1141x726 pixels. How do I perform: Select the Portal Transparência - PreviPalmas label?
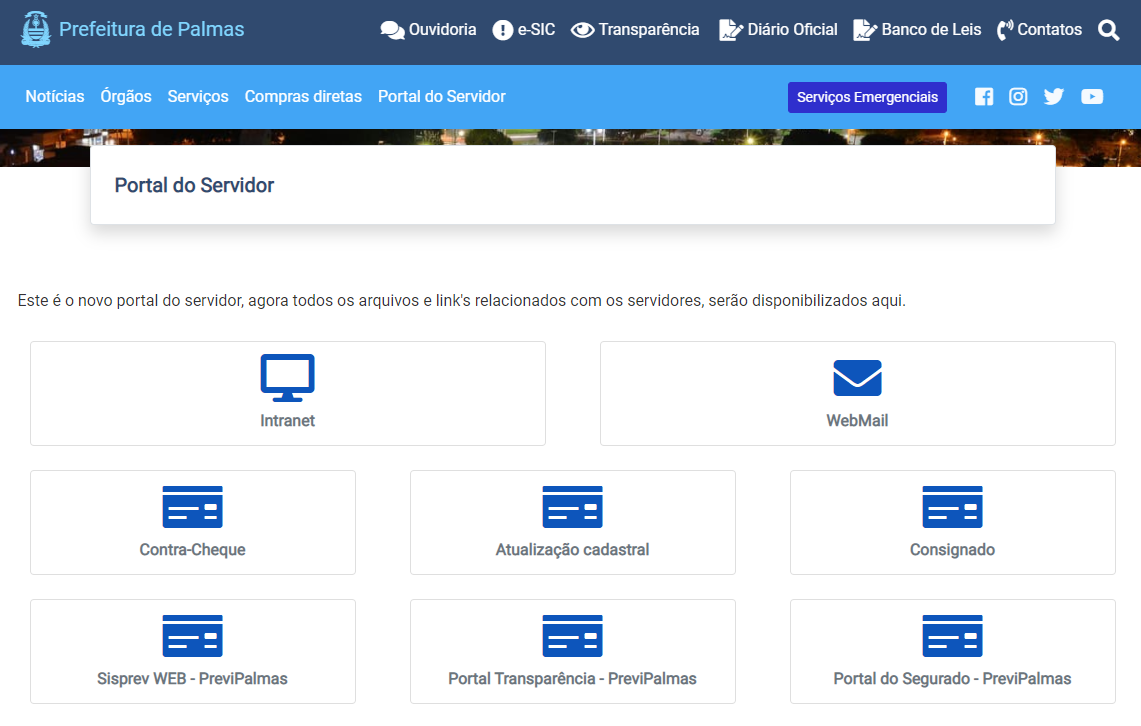point(573,679)
